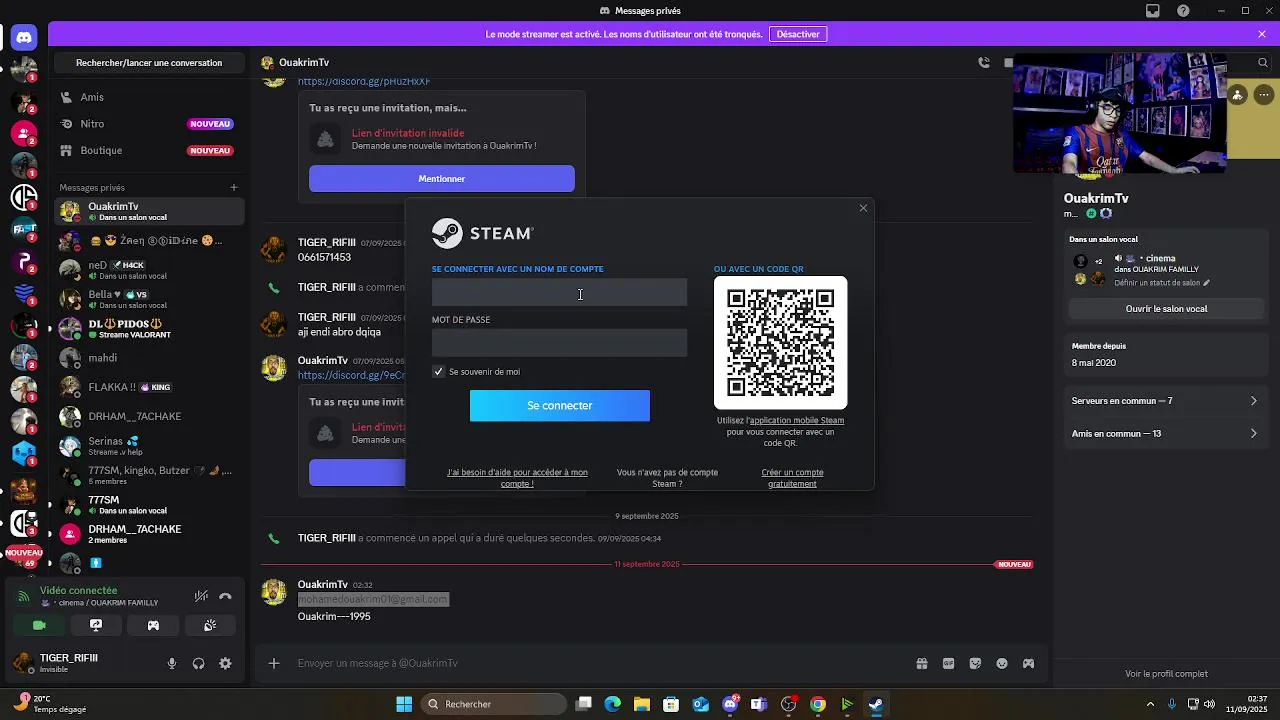Image resolution: width=1280 pixels, height=720 pixels.
Task: Open the soundboard button in voice panel
Action: pos(210,625)
